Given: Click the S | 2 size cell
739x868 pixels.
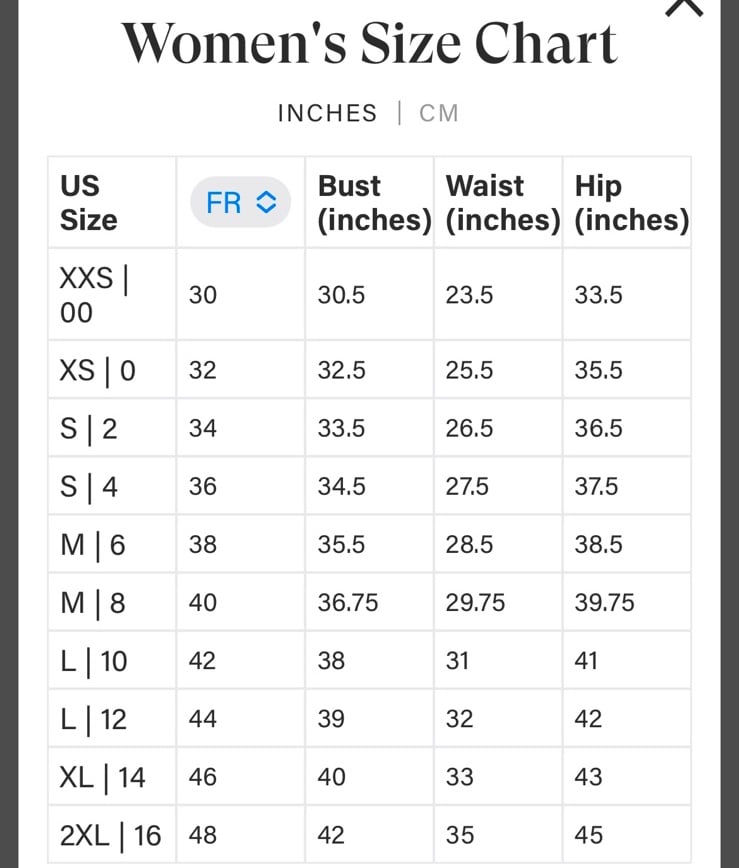Looking at the screenshot, I should pyautogui.click(x=112, y=428).
